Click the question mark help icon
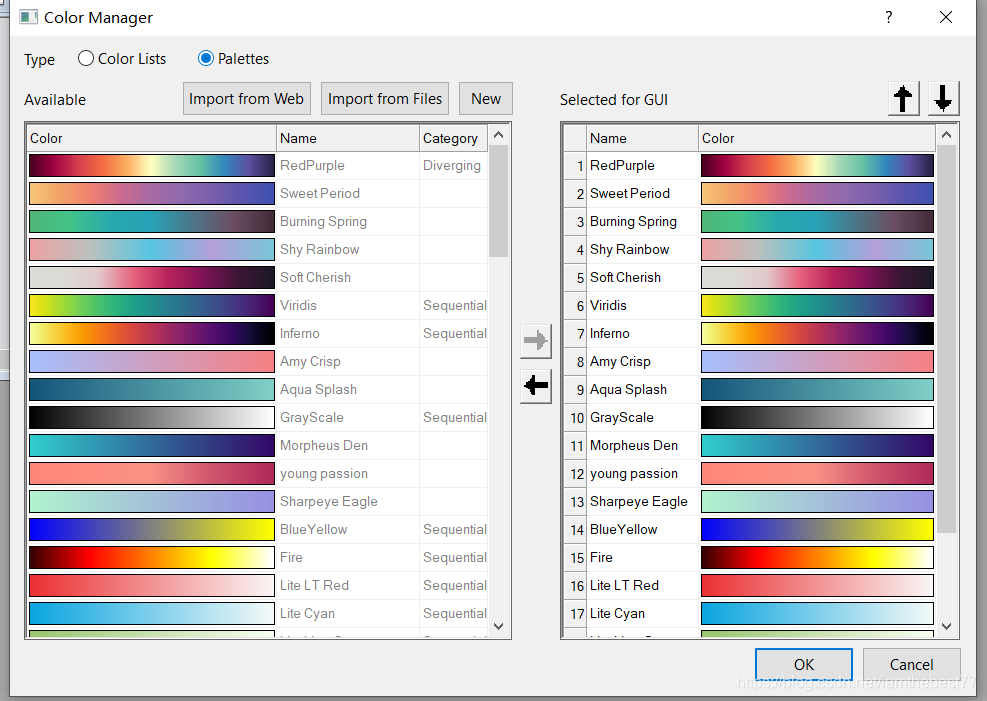This screenshot has height=701, width=987. pos(888,17)
